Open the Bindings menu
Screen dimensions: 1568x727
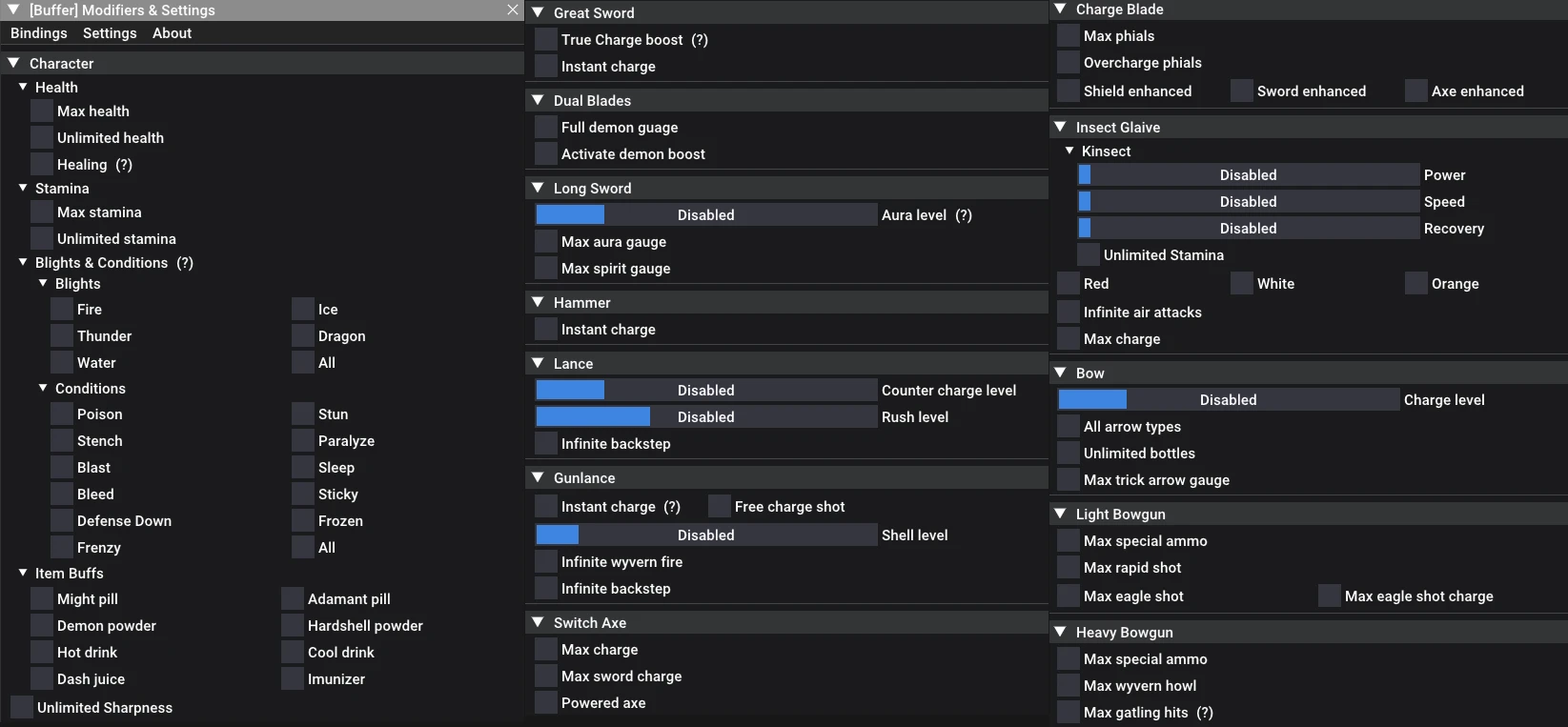[38, 33]
